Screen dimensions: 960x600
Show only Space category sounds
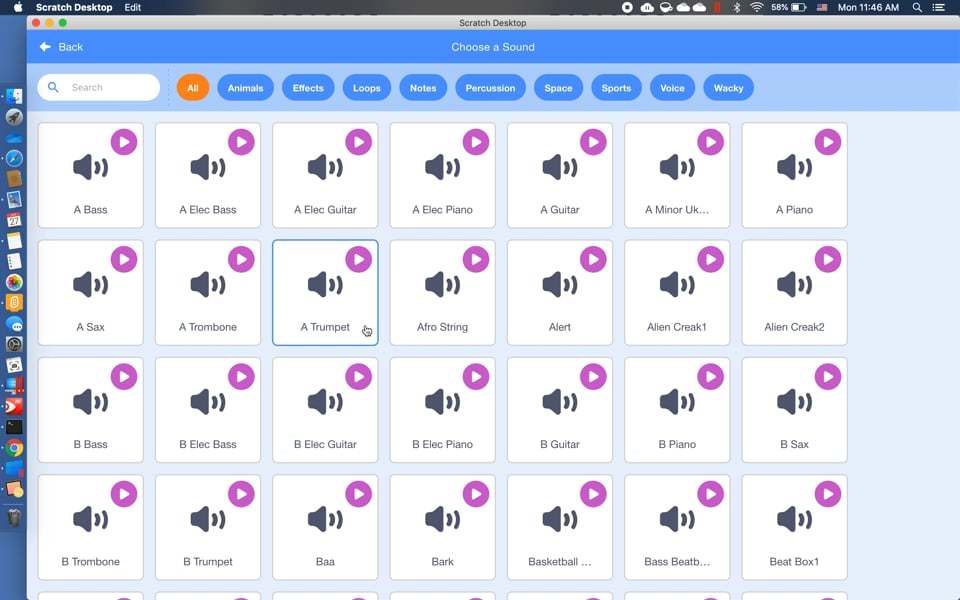(x=558, y=88)
